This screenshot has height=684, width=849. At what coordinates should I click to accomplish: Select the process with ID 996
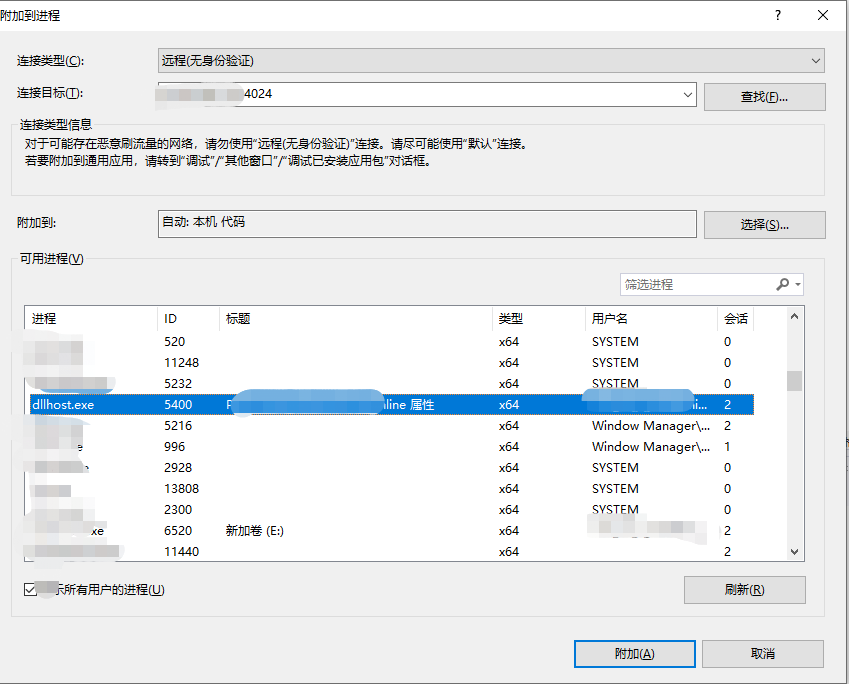(x=391, y=447)
